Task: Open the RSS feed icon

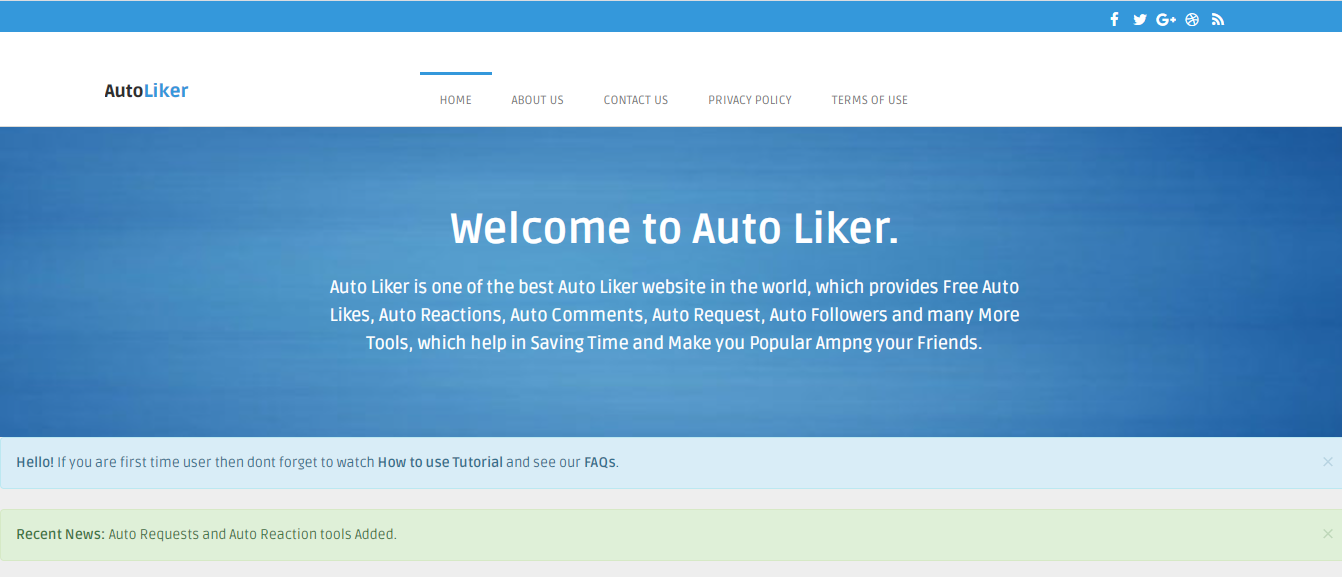Action: point(1218,19)
